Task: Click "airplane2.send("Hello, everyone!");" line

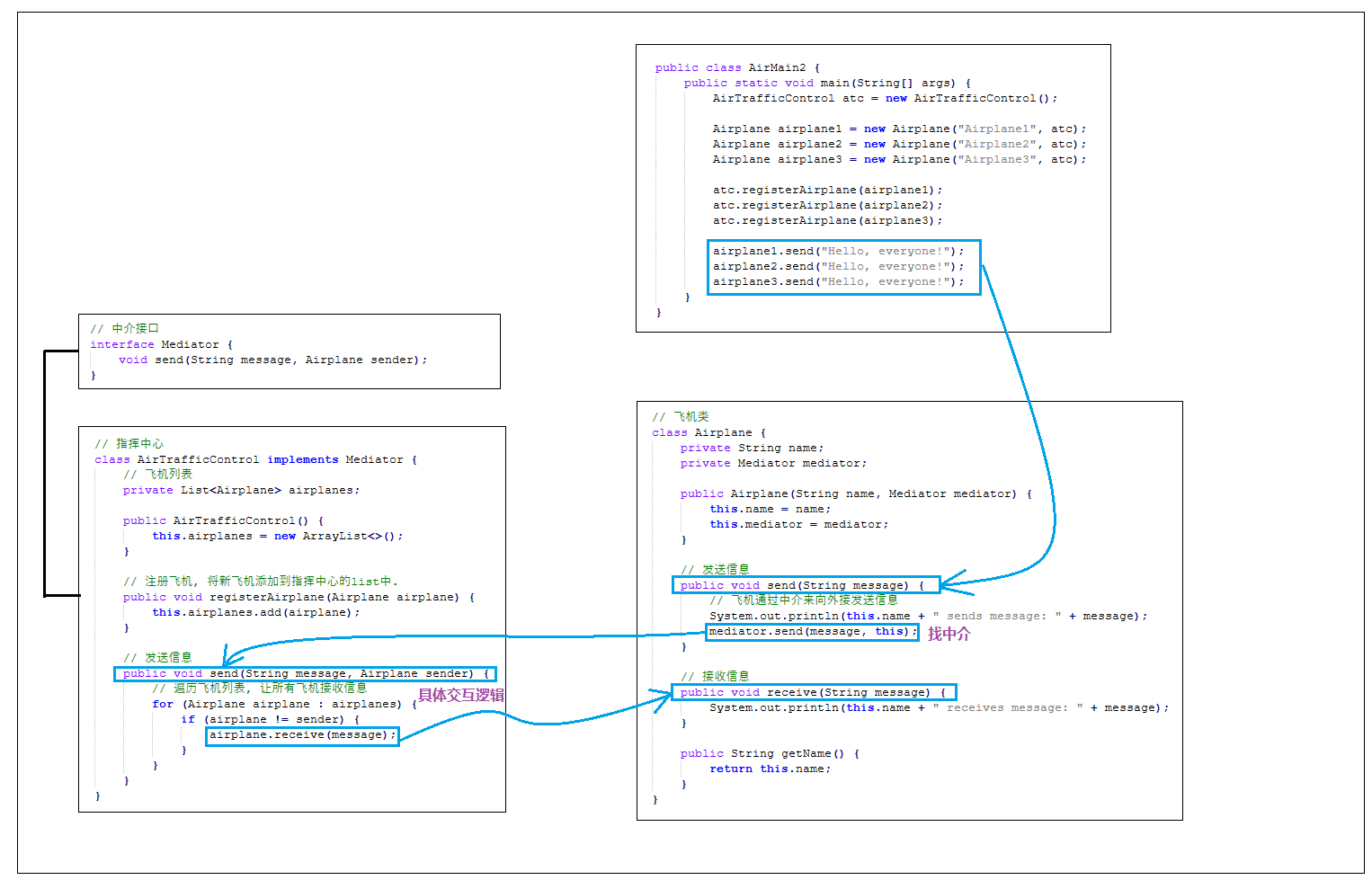Action: tap(838, 266)
